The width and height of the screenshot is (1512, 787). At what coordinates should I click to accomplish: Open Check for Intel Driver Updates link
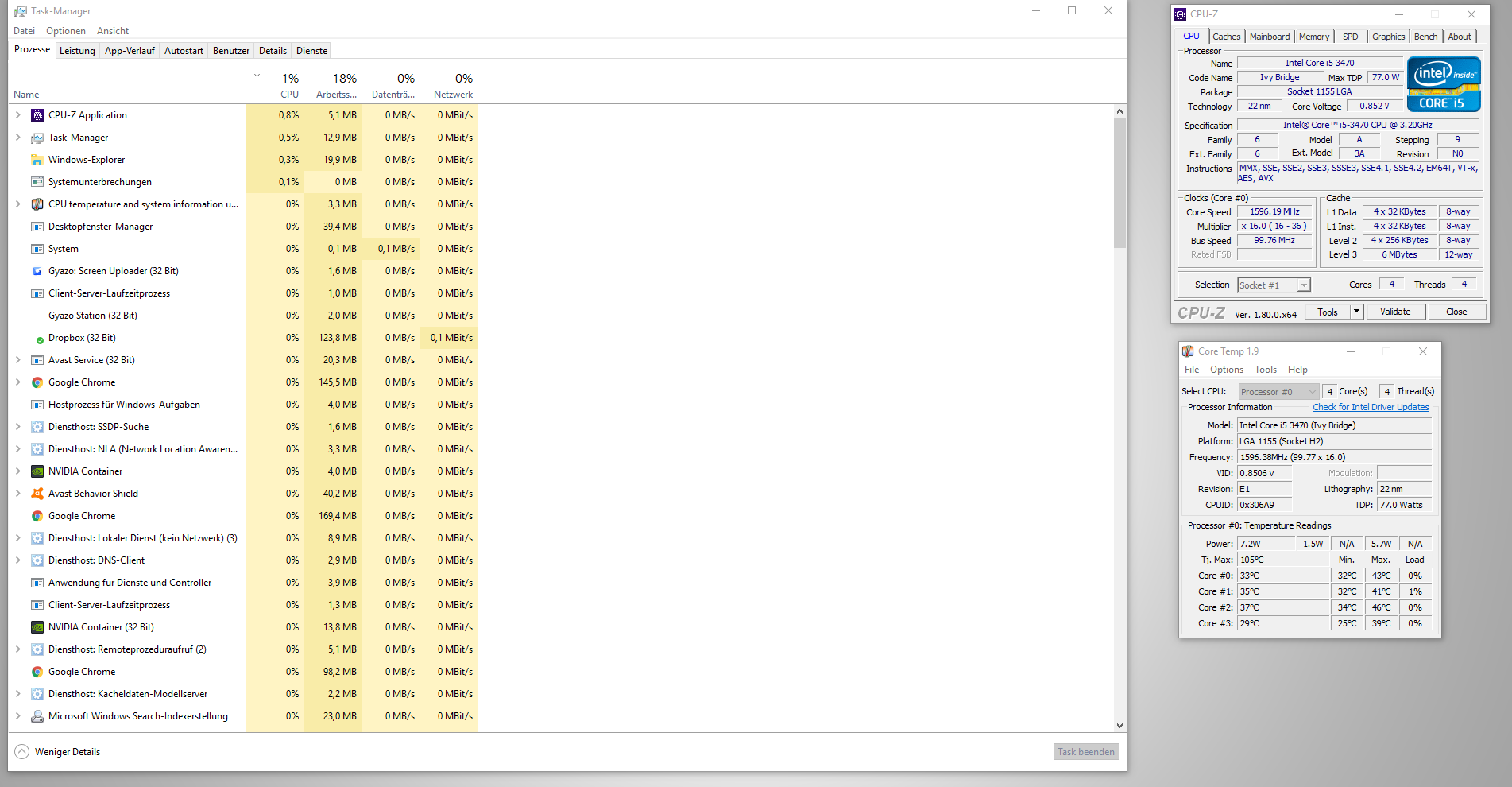click(1371, 407)
